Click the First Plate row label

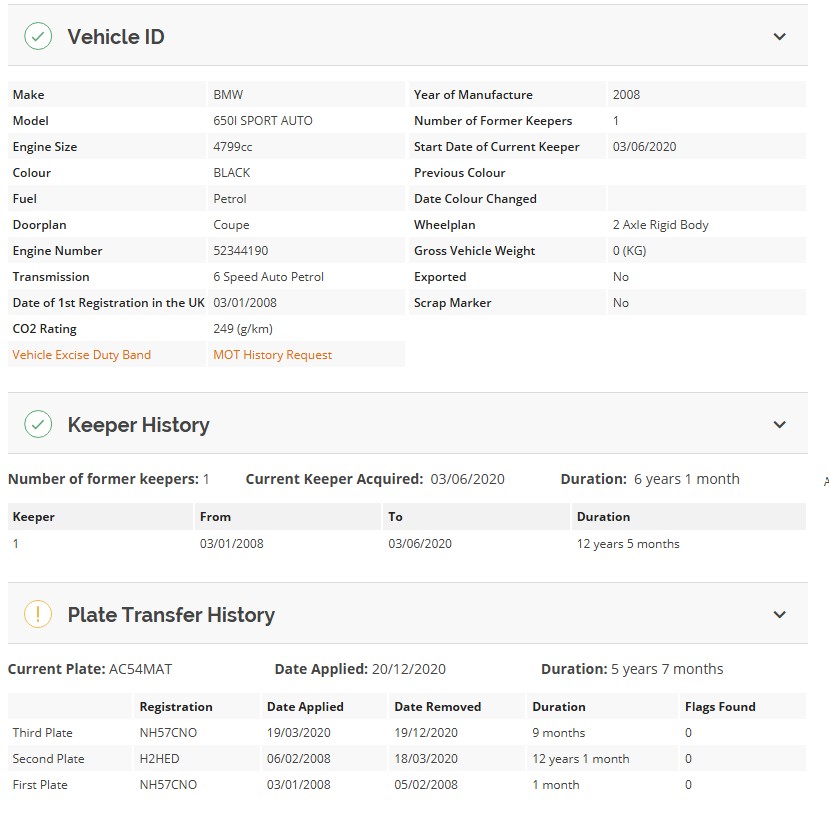click(40, 785)
